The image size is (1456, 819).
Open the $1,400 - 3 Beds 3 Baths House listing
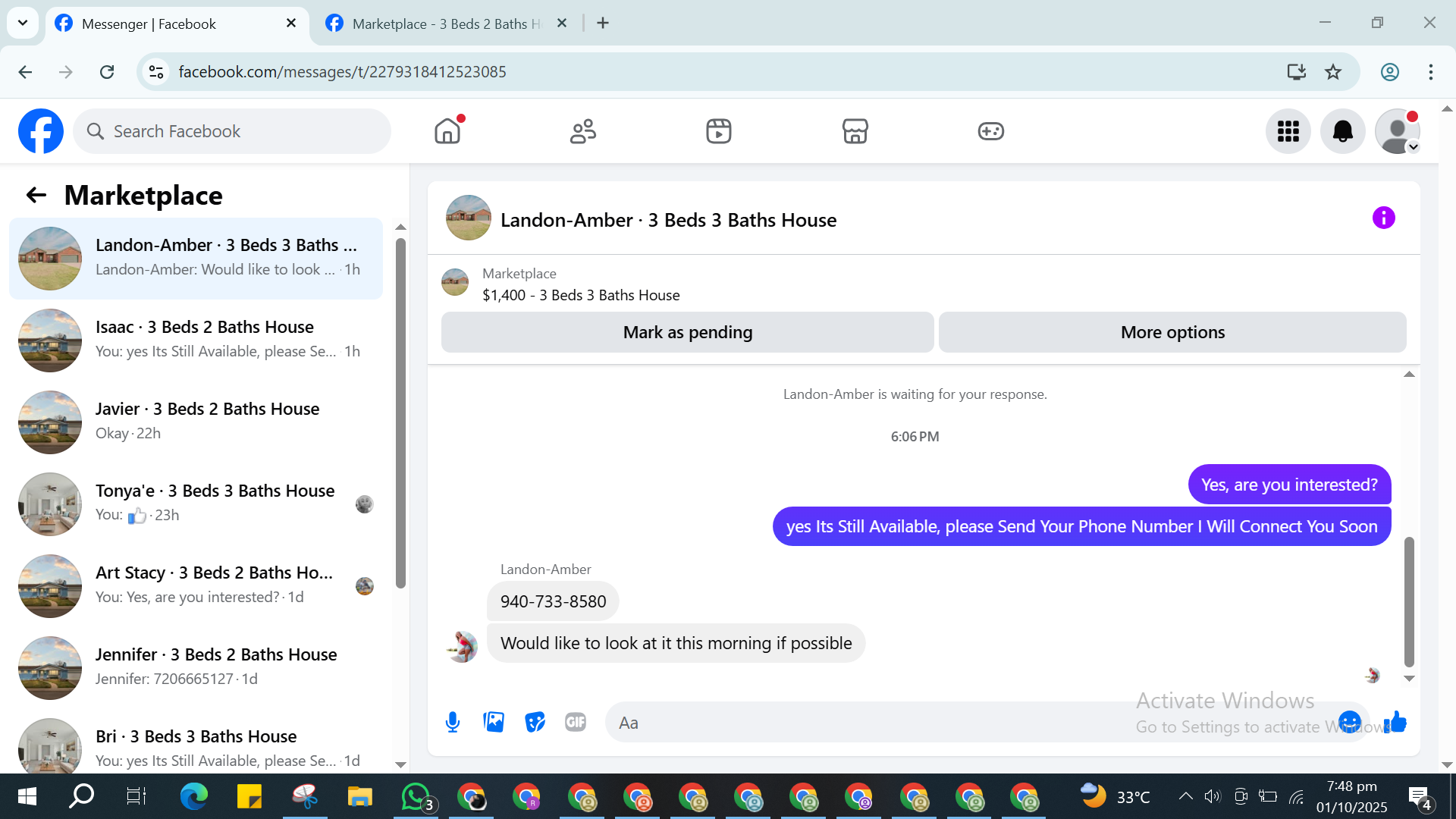tap(581, 295)
